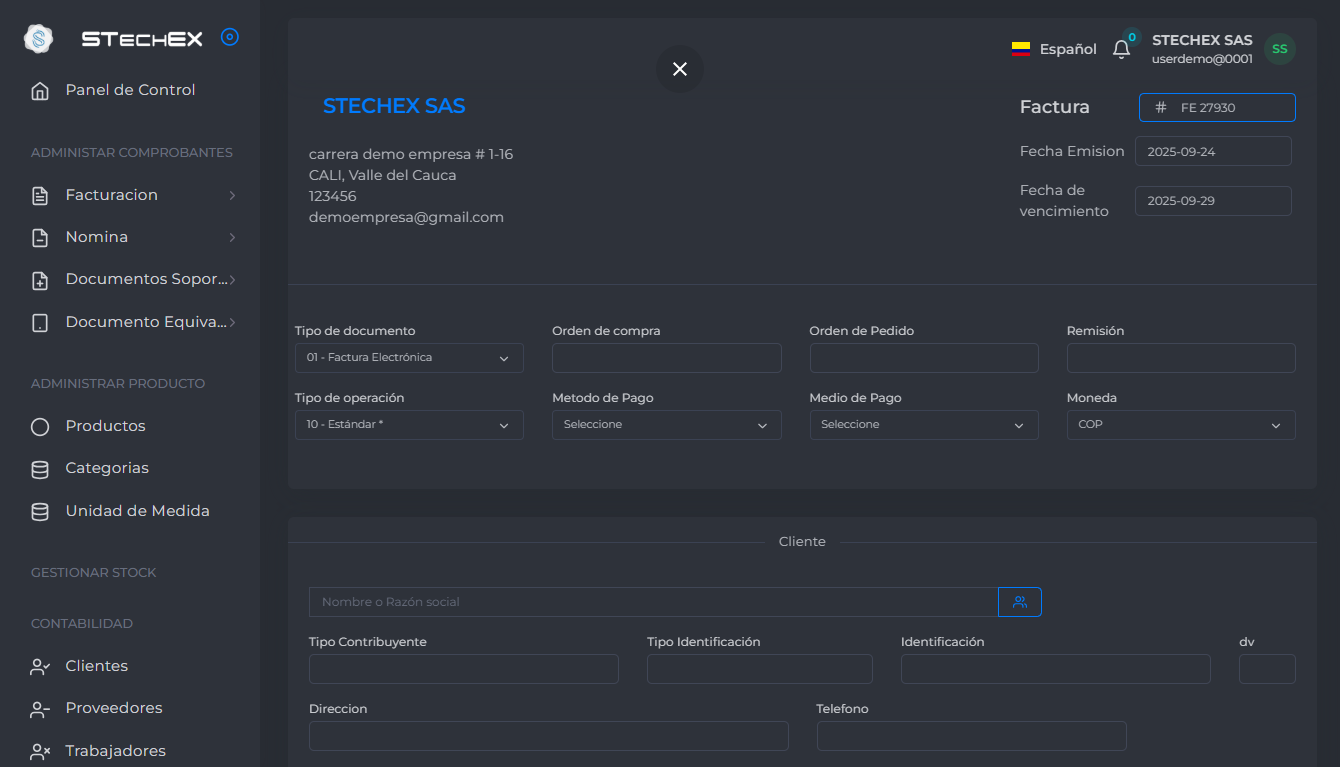Viewport: 1340px width, 767px height.
Task: Click the SS user avatar
Action: [1279, 49]
